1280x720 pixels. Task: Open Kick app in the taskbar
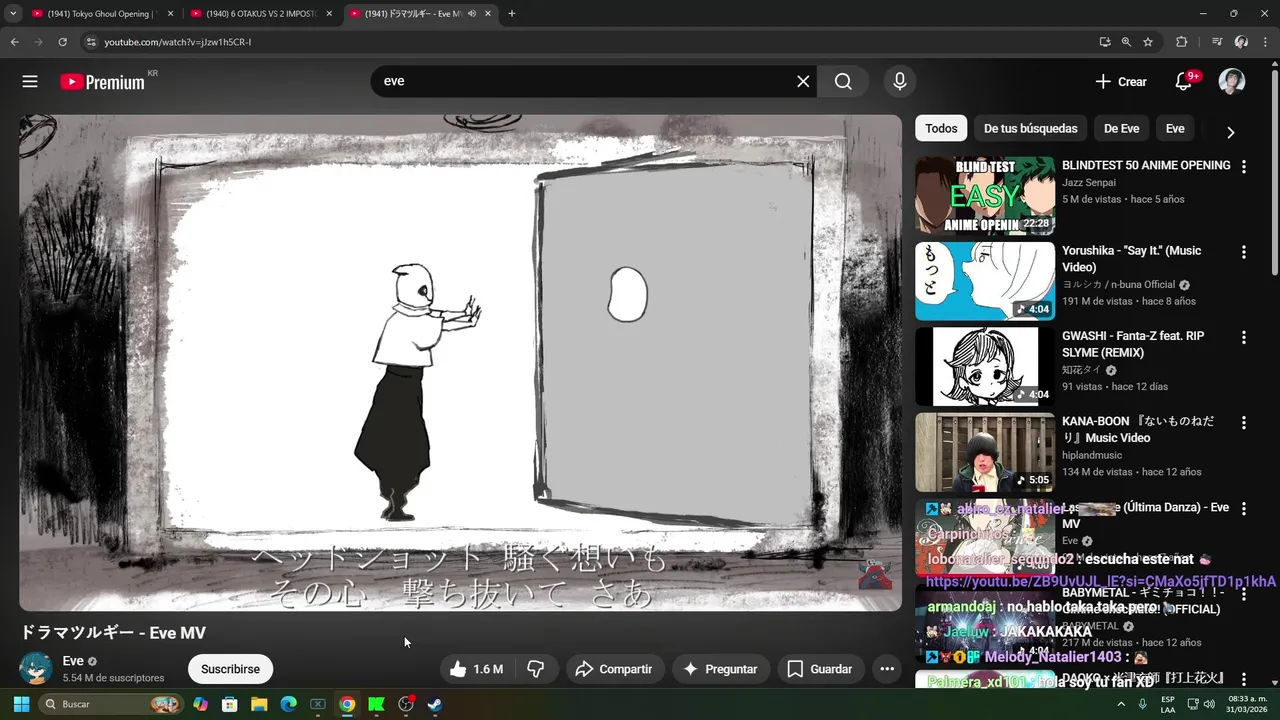click(376, 704)
